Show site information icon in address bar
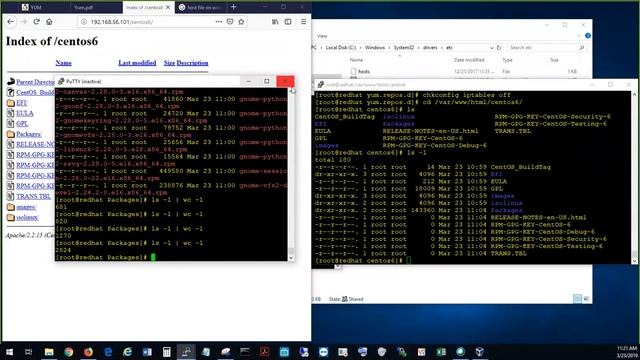 [x=84, y=22]
